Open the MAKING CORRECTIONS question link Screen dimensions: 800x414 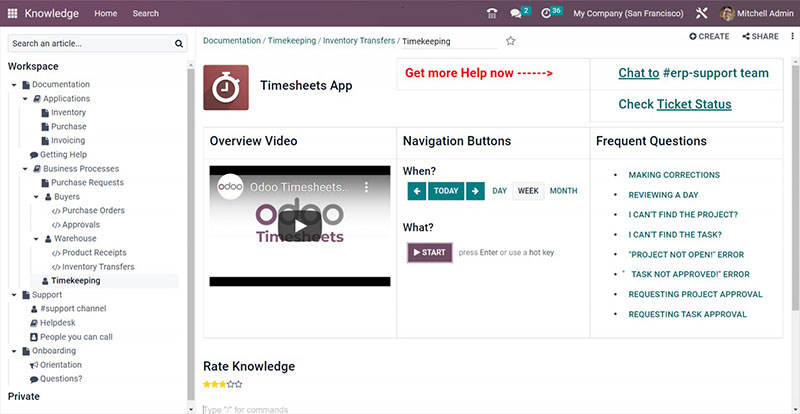coord(673,175)
